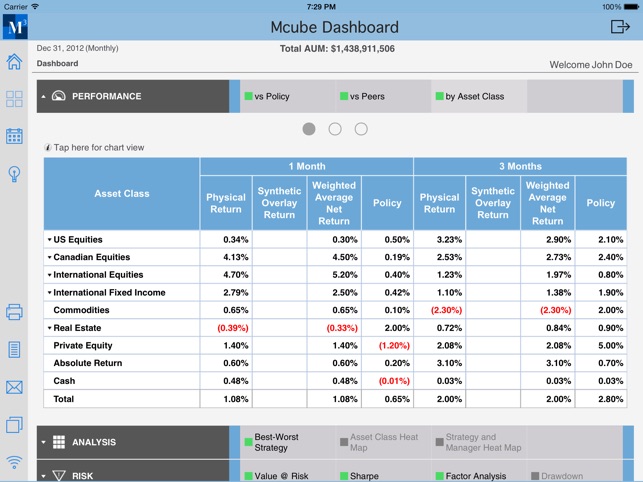The width and height of the screenshot is (643, 482).
Task: Toggle the vs Policy green indicator
Action: point(248,96)
